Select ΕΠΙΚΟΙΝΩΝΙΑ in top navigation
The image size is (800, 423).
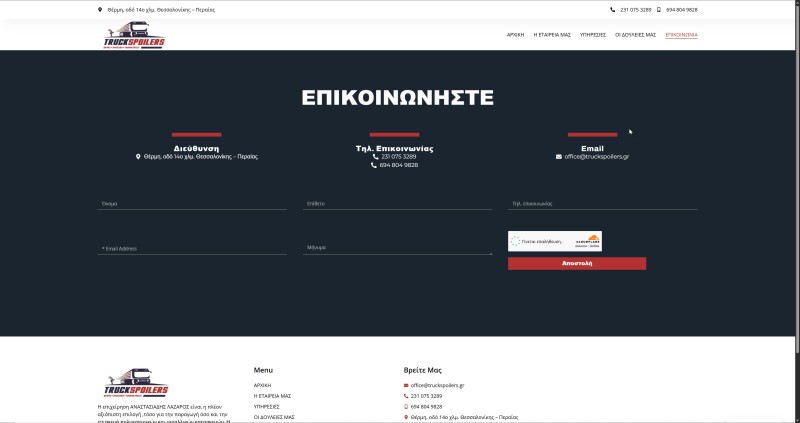coord(681,35)
